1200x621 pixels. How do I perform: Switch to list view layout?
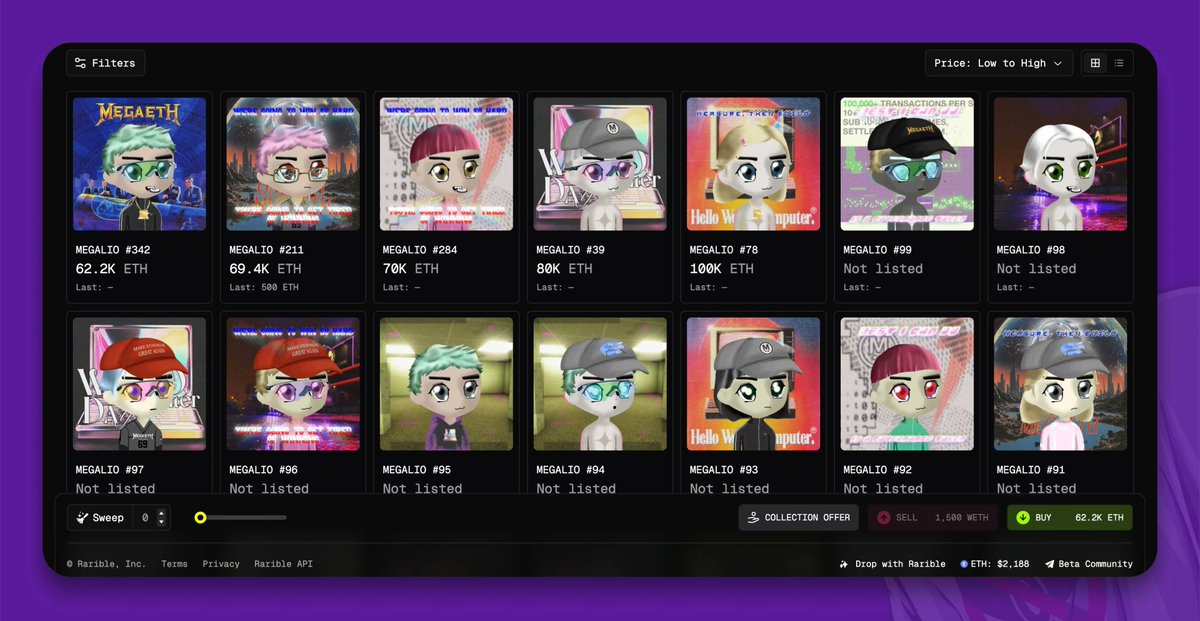[x=1119, y=63]
